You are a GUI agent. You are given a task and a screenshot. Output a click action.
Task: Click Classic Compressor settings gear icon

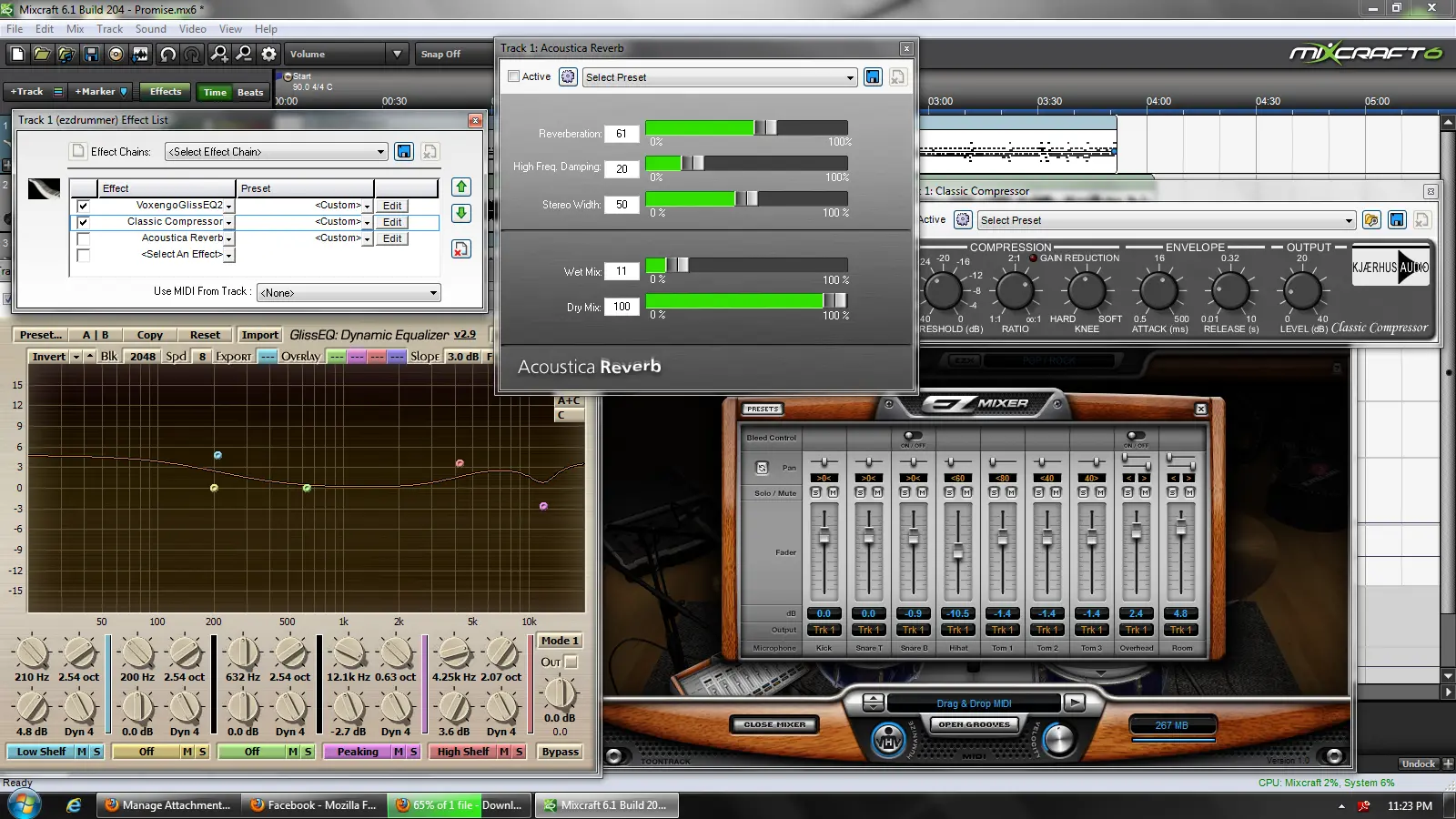tap(963, 220)
